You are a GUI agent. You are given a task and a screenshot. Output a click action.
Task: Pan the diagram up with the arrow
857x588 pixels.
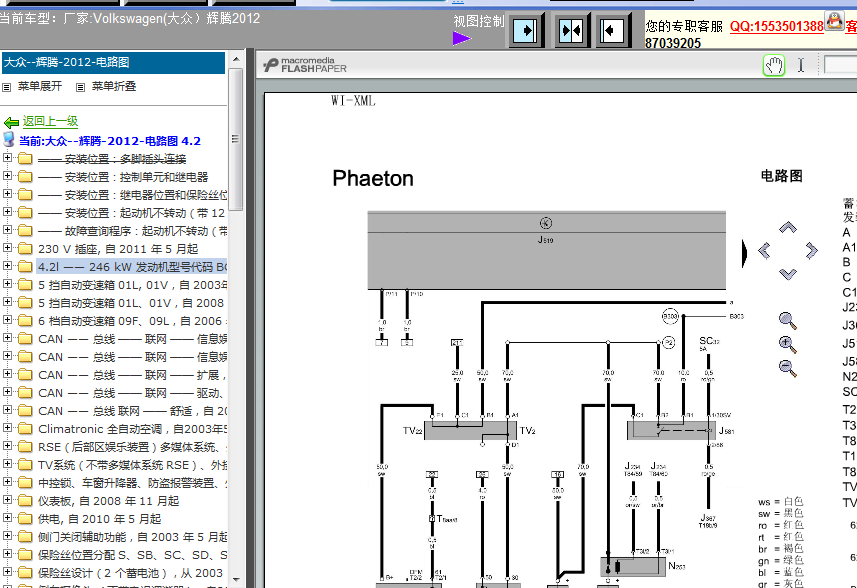[788, 227]
